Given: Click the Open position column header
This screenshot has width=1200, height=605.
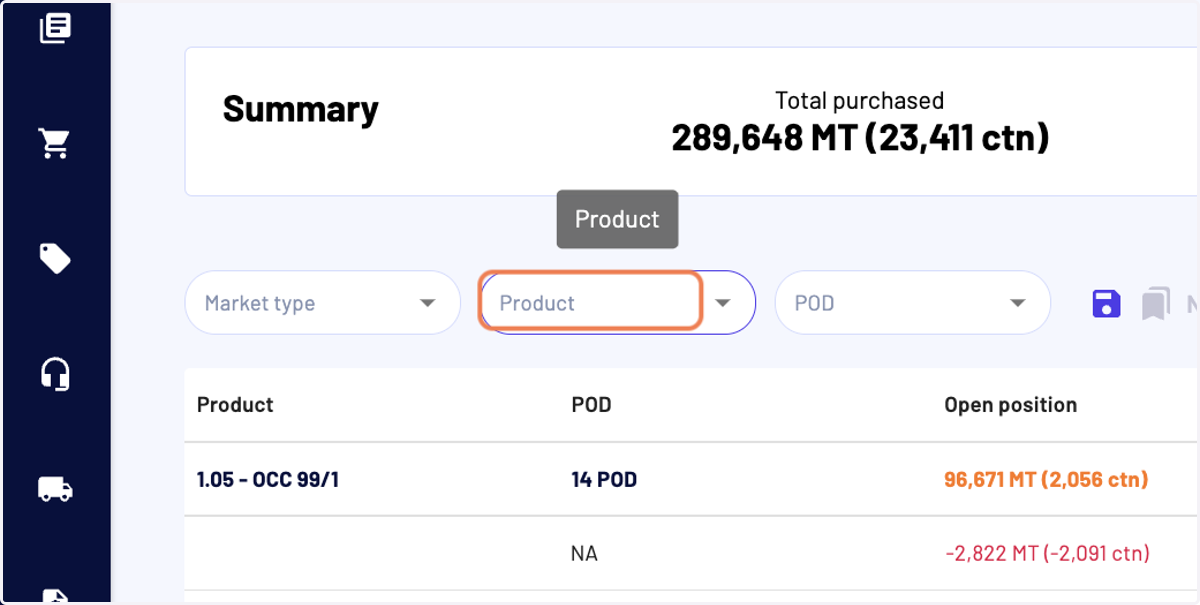Looking at the screenshot, I should [1010, 405].
